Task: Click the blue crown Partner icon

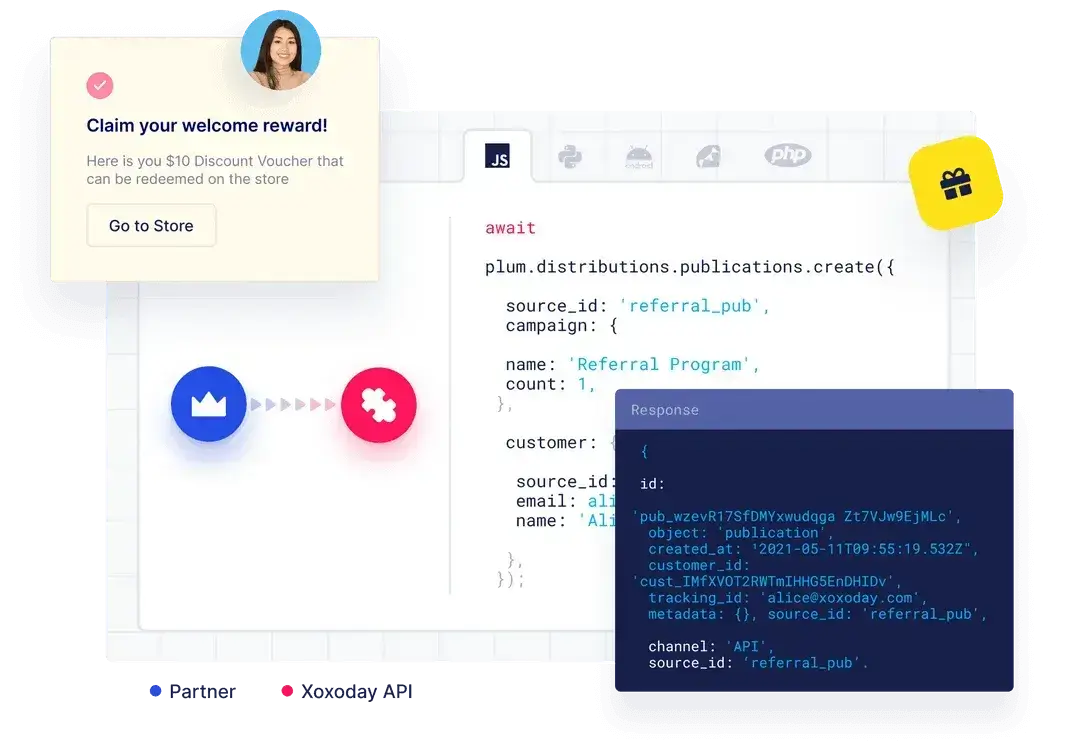Action: click(x=209, y=404)
